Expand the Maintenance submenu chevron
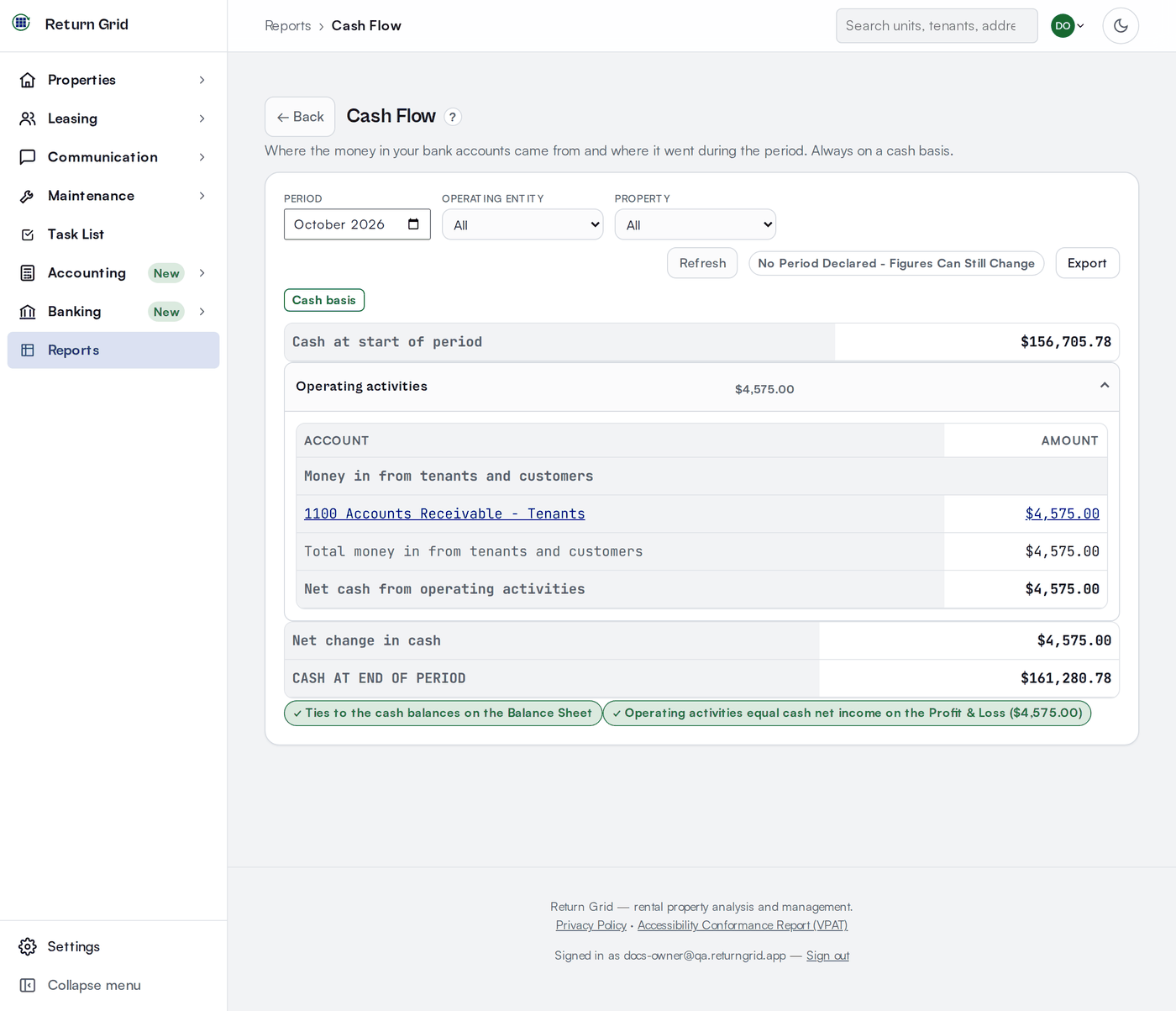 click(x=202, y=196)
